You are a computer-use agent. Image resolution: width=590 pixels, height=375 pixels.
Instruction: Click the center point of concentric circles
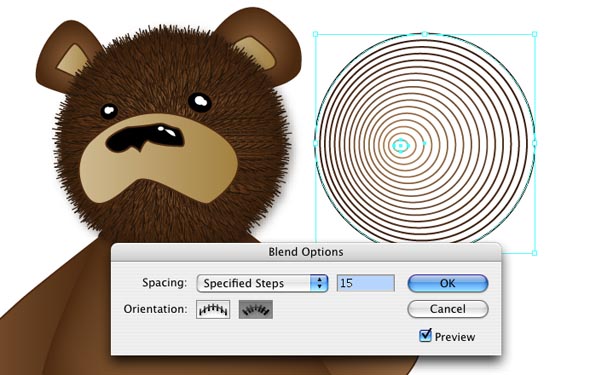click(401, 145)
